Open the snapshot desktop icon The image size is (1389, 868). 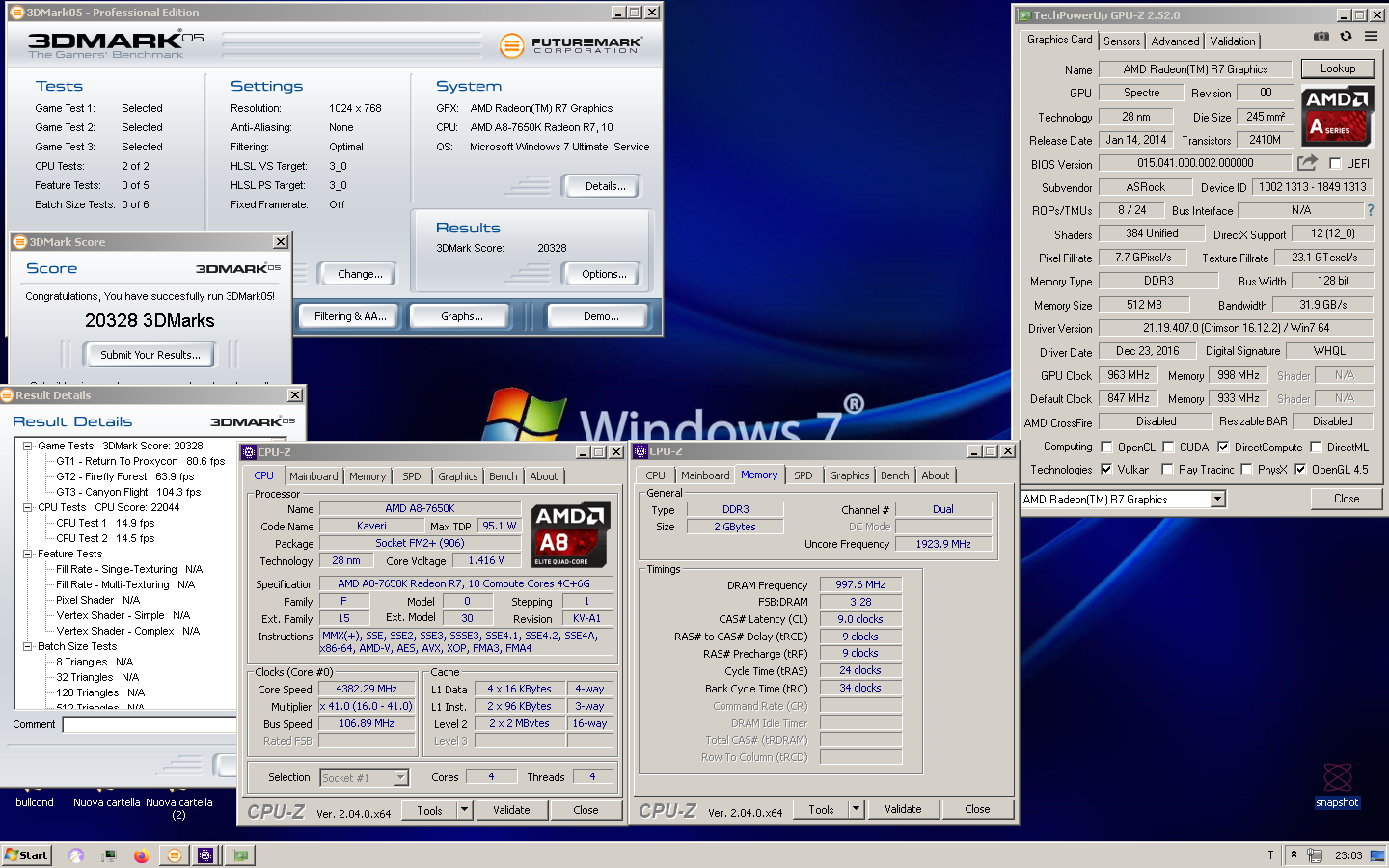coord(1337,785)
